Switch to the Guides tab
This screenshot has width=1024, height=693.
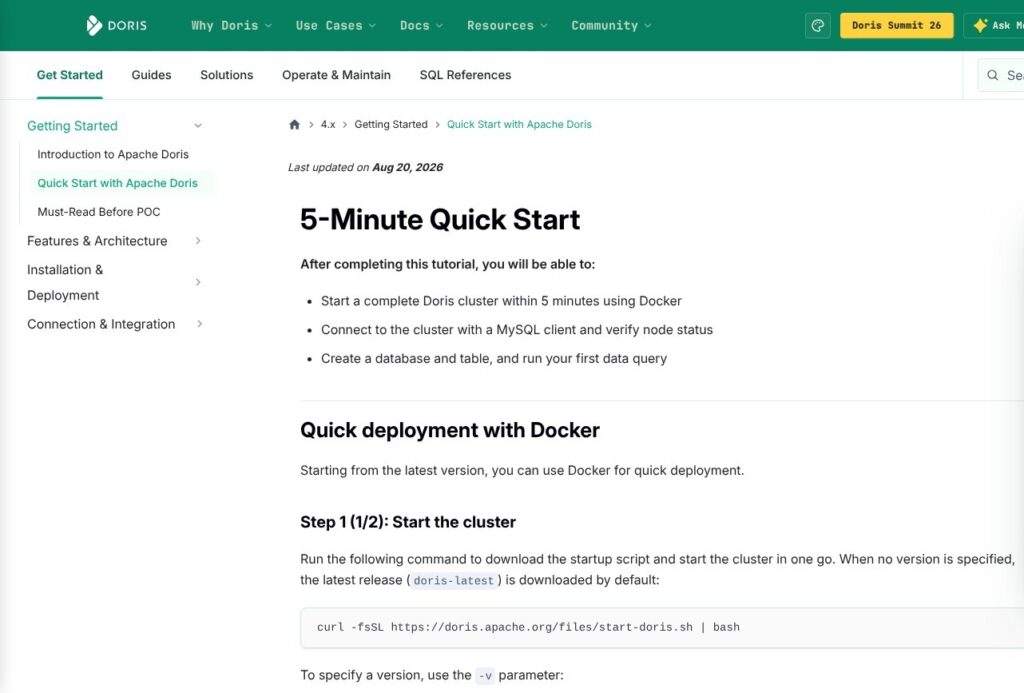point(152,75)
